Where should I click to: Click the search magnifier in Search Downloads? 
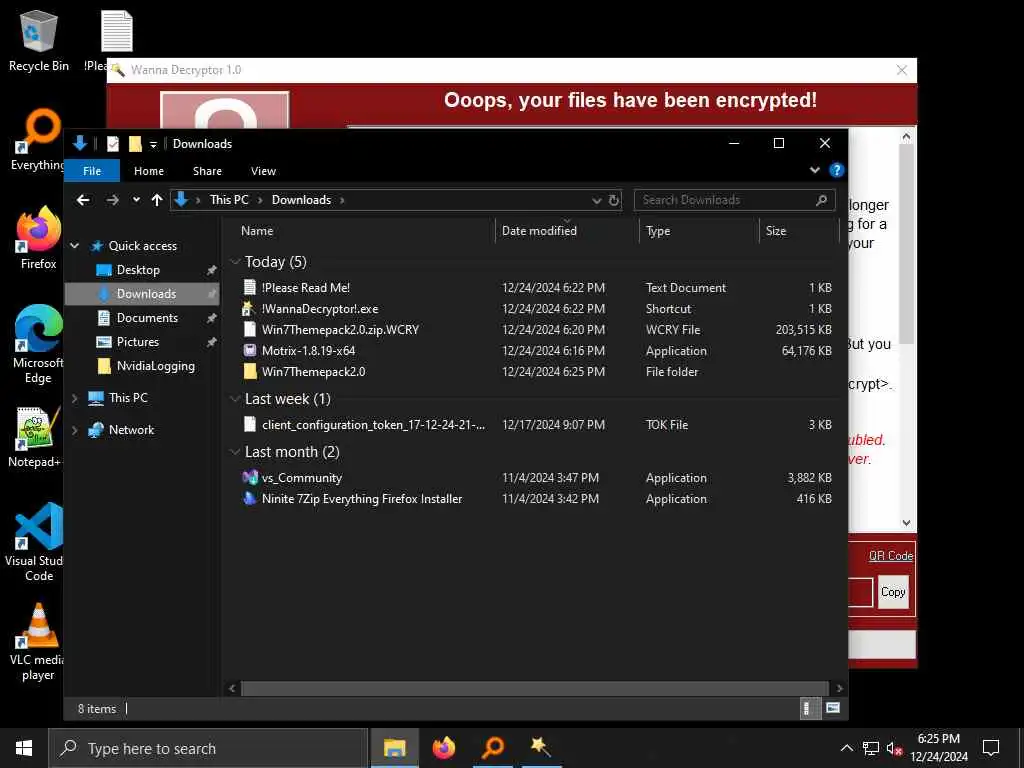[822, 200]
